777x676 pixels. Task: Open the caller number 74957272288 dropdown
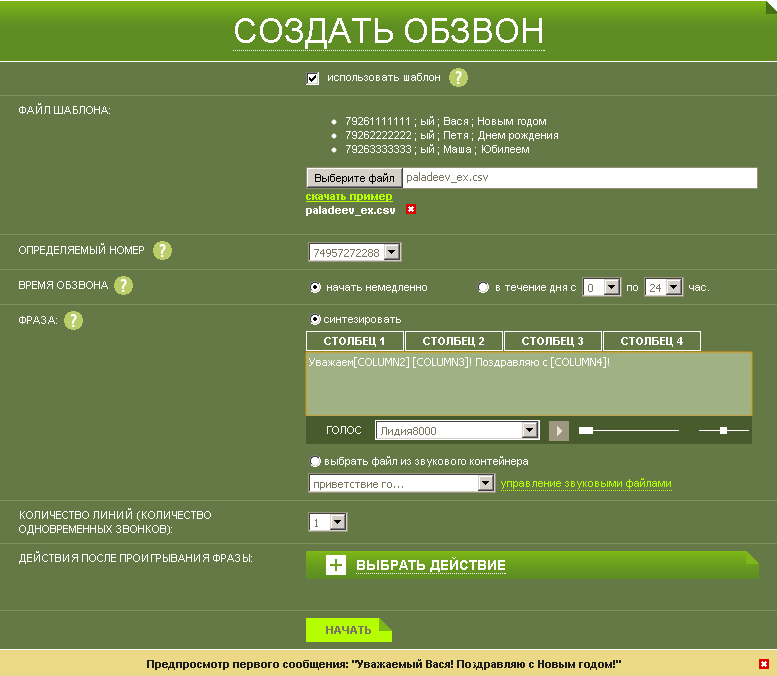(391, 253)
